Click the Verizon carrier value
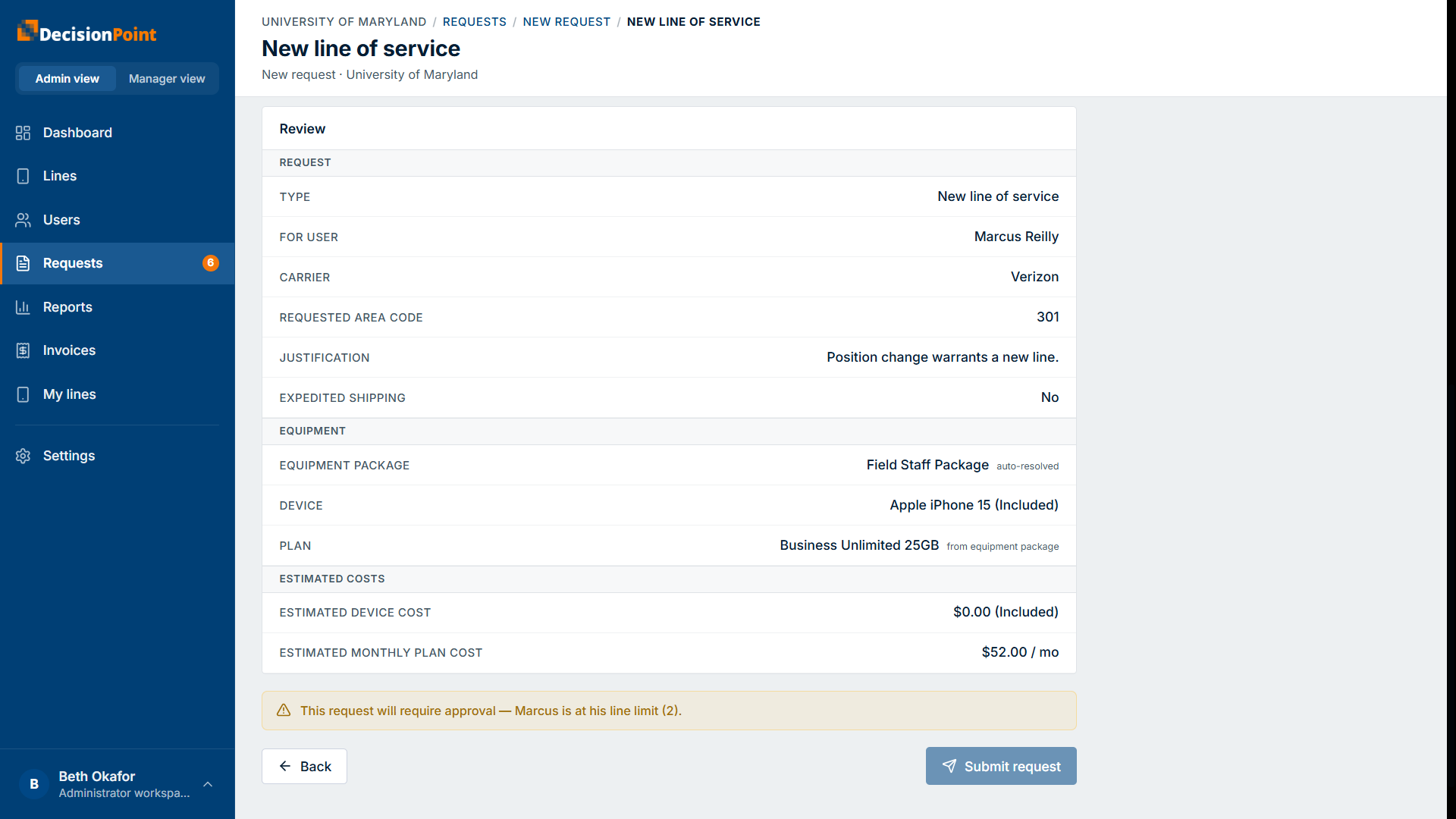Viewport: 1456px width, 819px height. [1034, 277]
